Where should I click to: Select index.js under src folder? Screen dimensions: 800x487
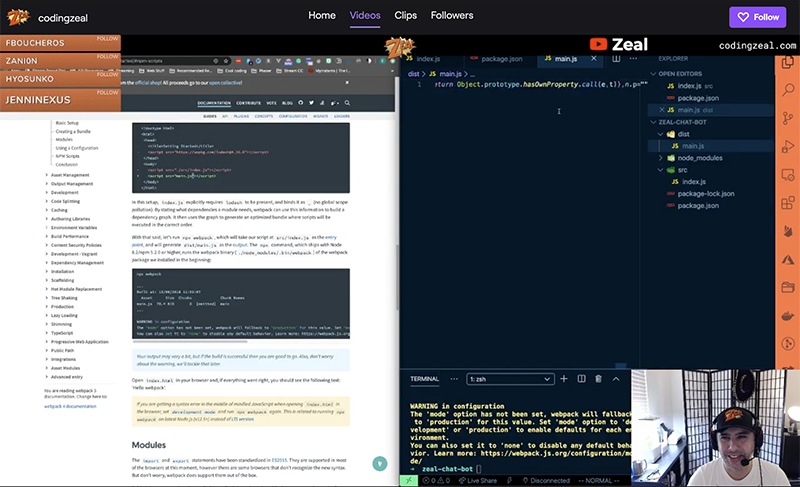tap(694, 182)
